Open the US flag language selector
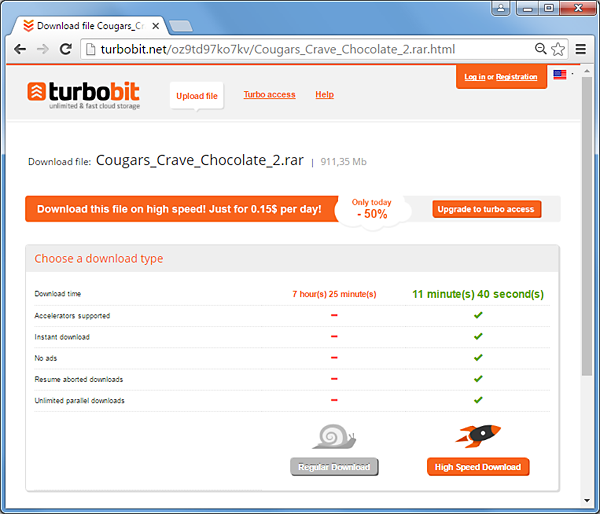The image size is (600, 514). coord(559,74)
